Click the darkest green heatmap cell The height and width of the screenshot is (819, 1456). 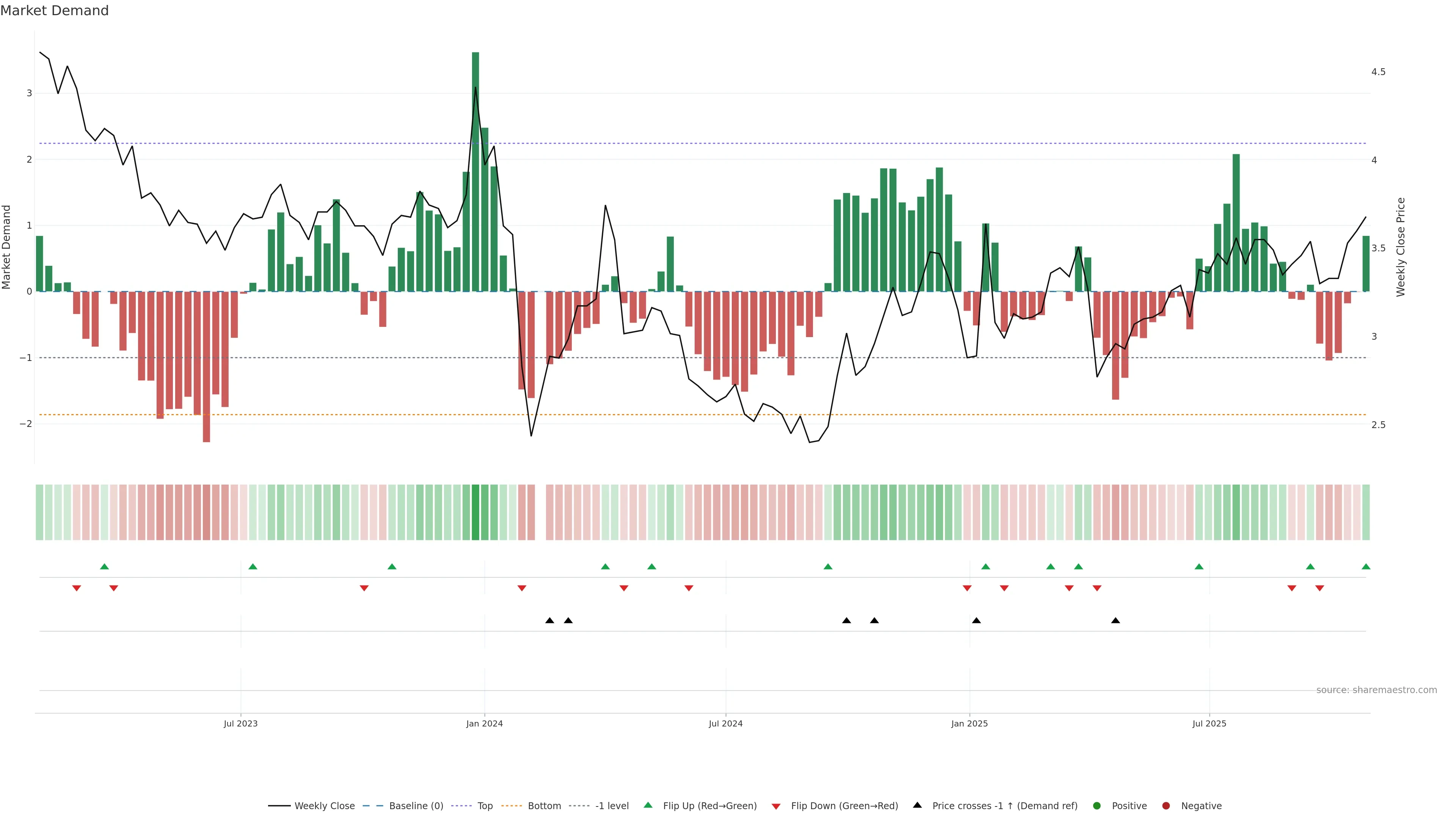pyautogui.click(x=475, y=512)
